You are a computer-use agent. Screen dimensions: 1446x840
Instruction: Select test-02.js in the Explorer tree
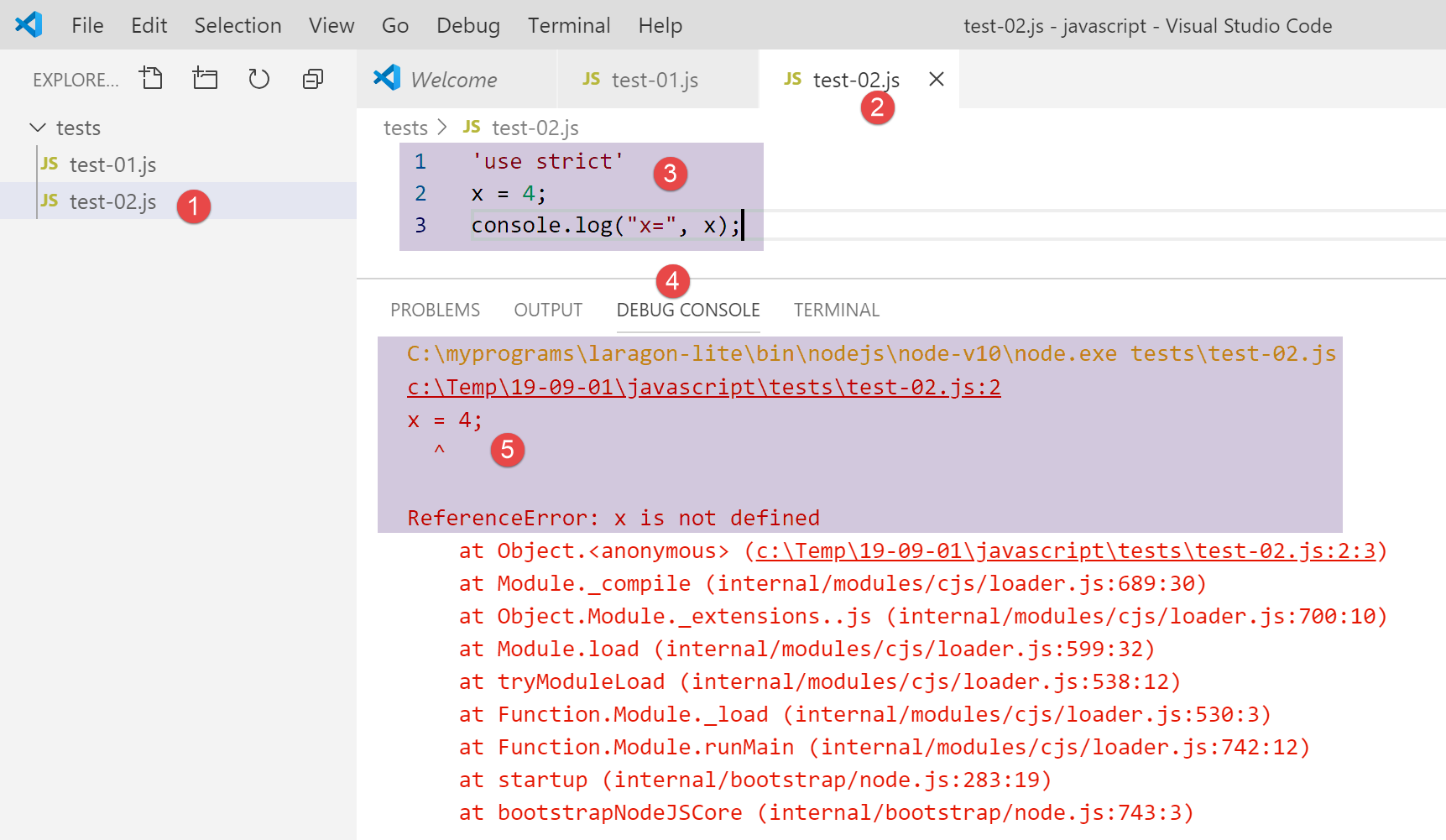pos(112,201)
